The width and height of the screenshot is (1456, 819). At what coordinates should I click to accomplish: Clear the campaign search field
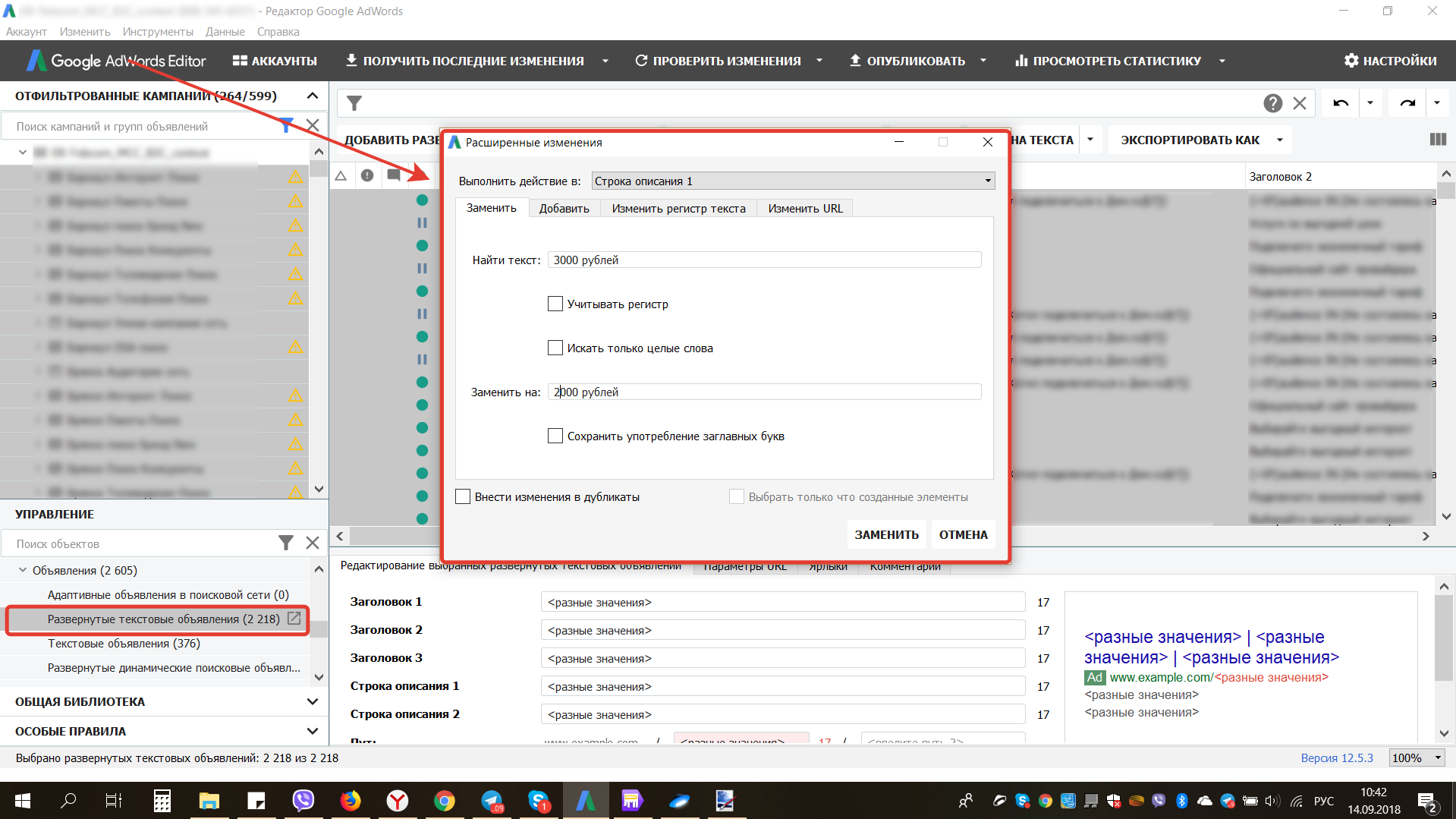[x=312, y=125]
